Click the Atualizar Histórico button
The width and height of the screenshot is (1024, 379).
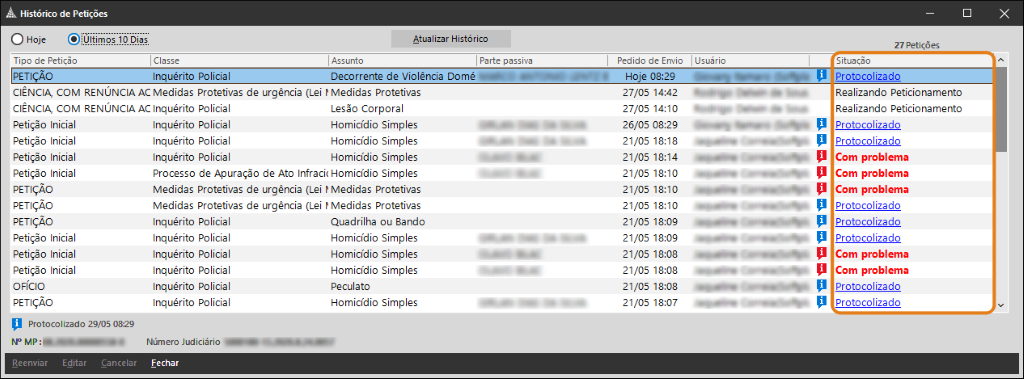pyautogui.click(x=451, y=39)
